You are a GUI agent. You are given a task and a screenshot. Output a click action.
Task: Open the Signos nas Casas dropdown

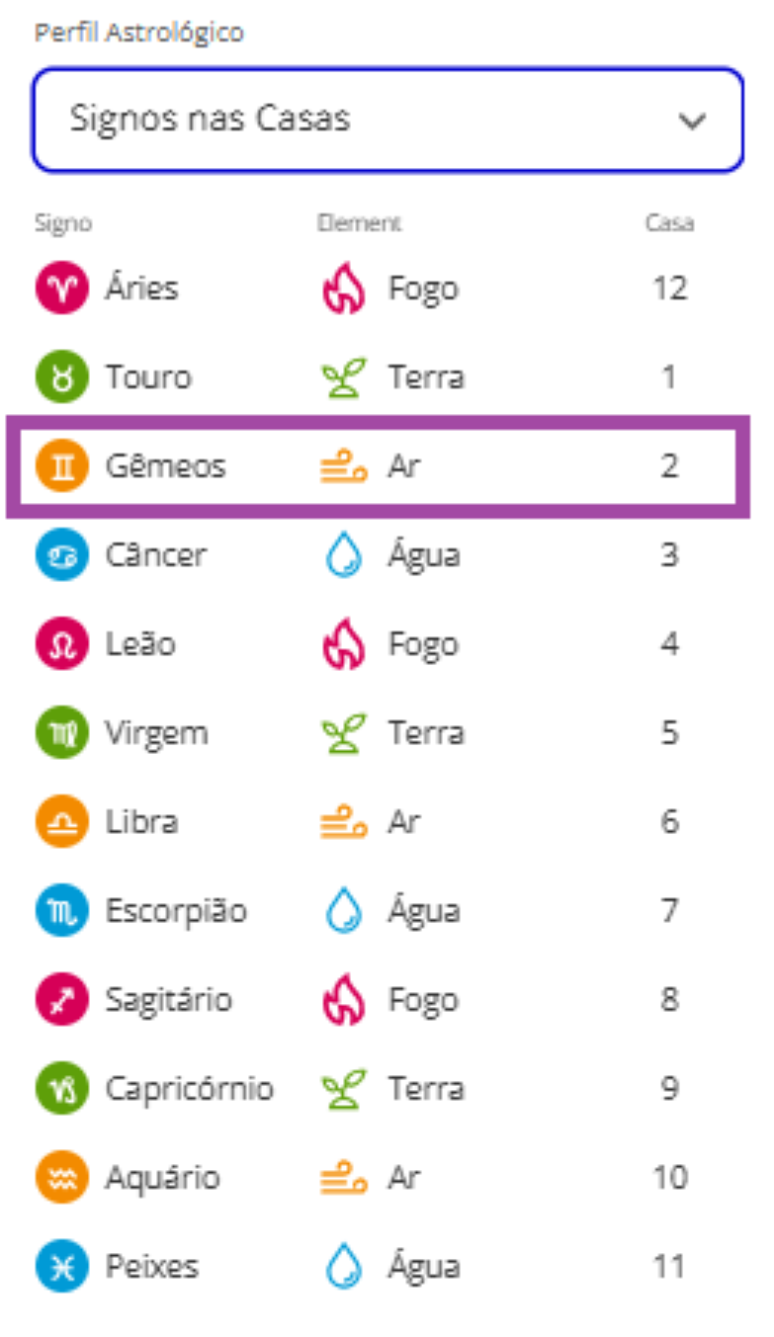(x=387, y=120)
